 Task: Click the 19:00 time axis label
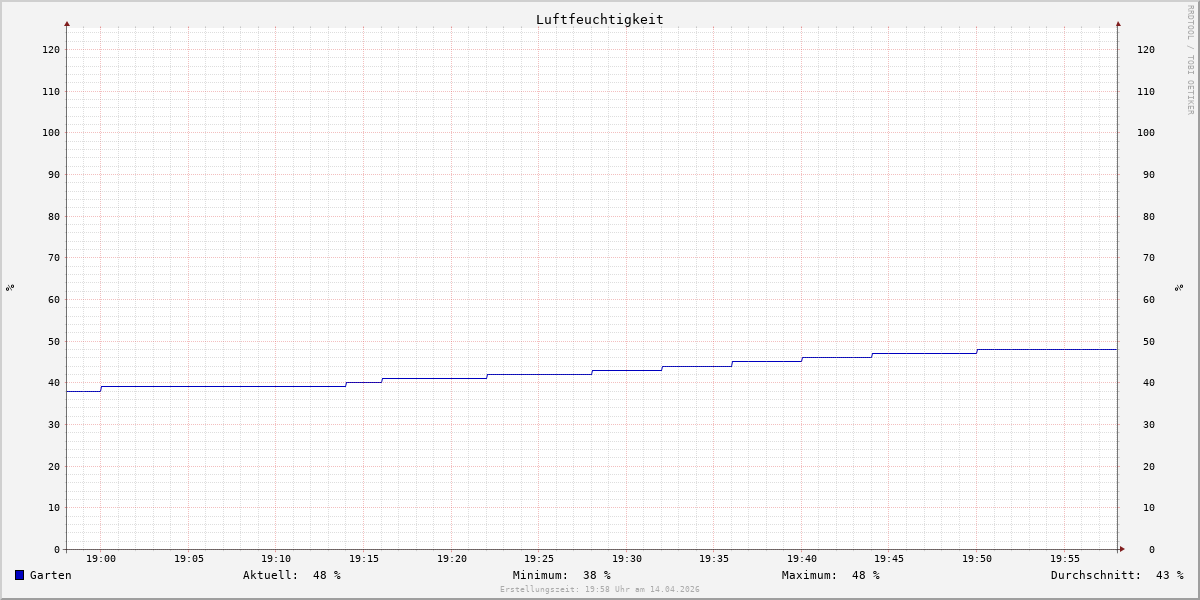click(101, 559)
